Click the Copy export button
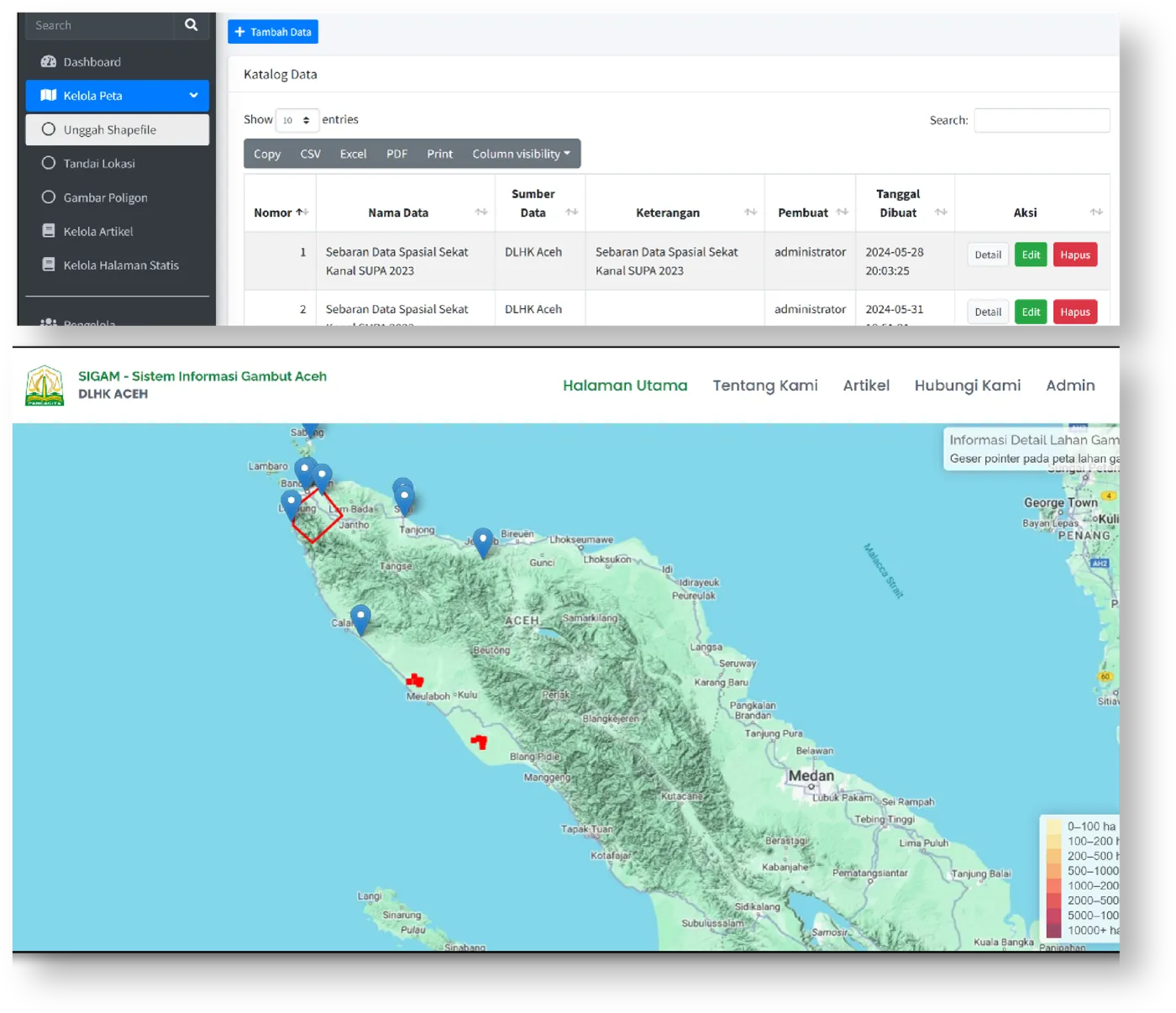Screen dimensions: 1176x1013 click(x=267, y=154)
